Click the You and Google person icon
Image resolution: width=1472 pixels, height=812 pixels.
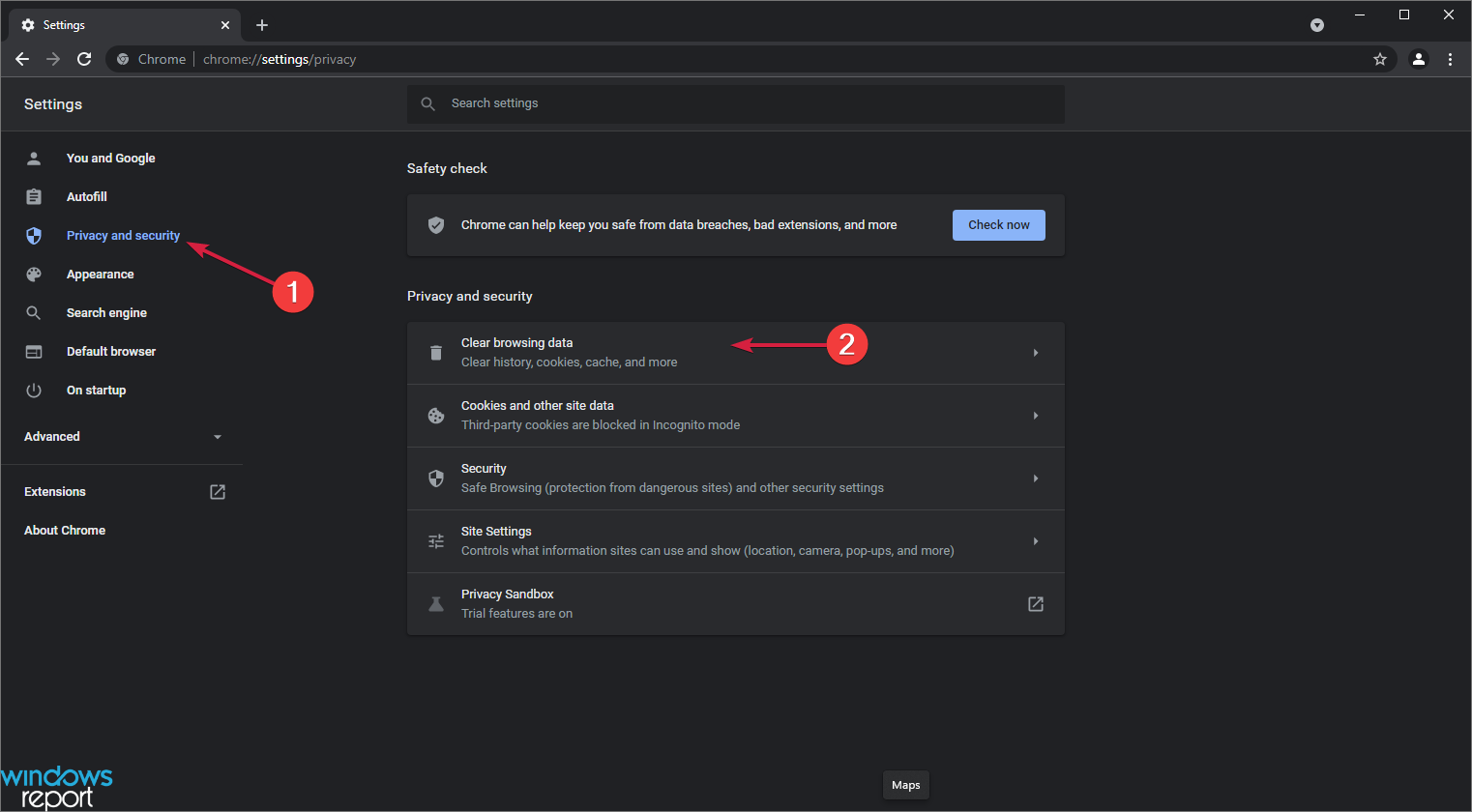[34, 158]
